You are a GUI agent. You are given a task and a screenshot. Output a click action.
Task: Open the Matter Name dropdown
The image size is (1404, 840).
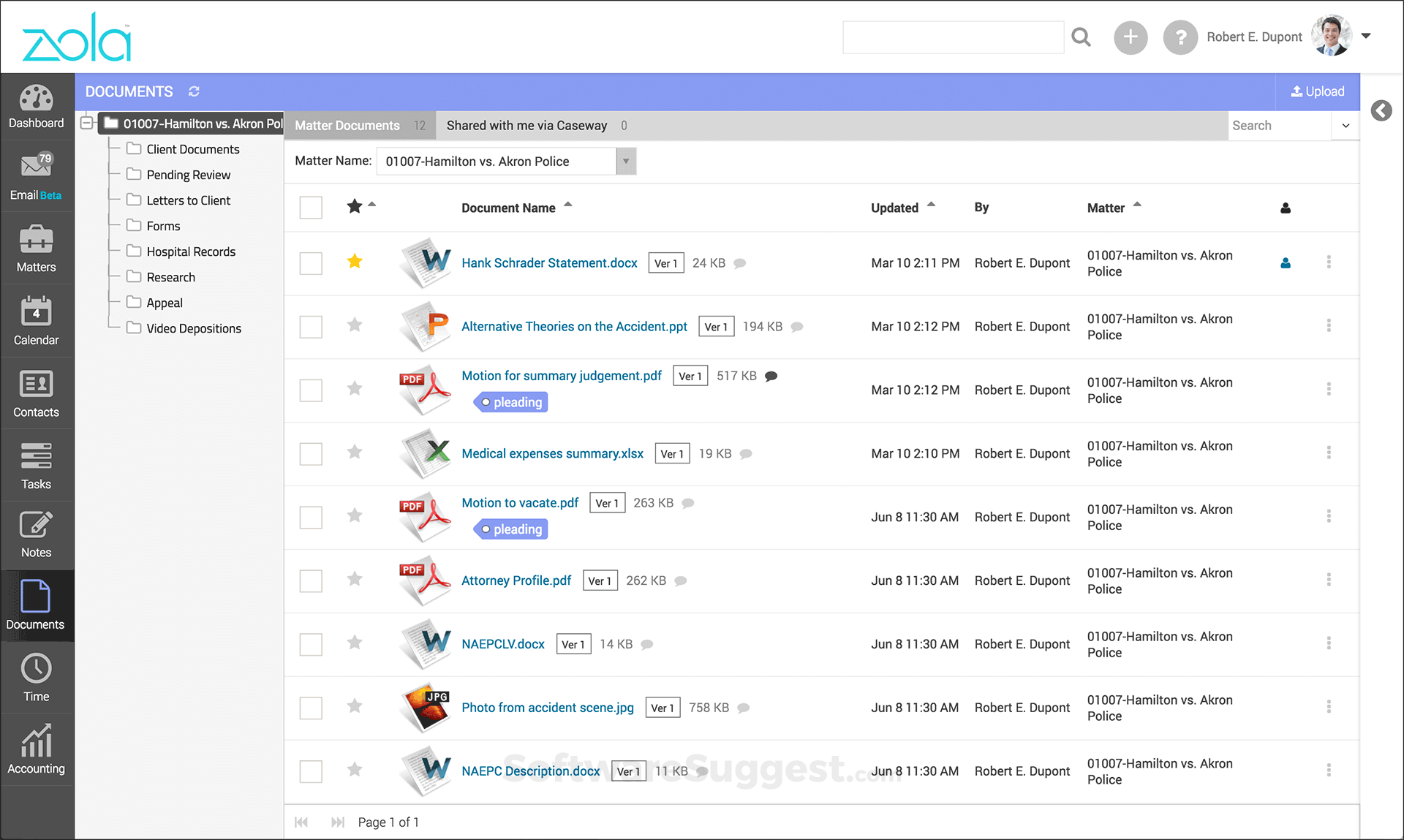click(x=626, y=162)
